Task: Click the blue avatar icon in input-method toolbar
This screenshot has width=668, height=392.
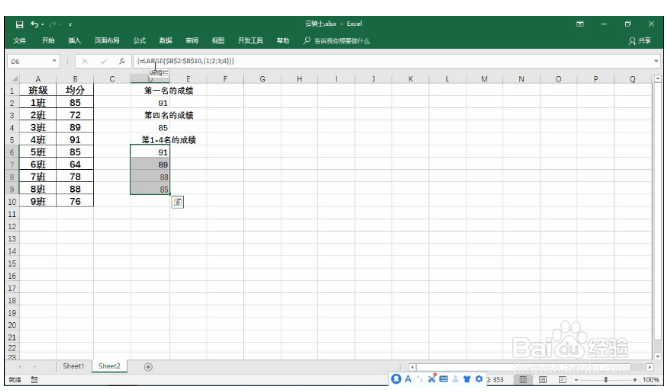Action: (x=396, y=379)
